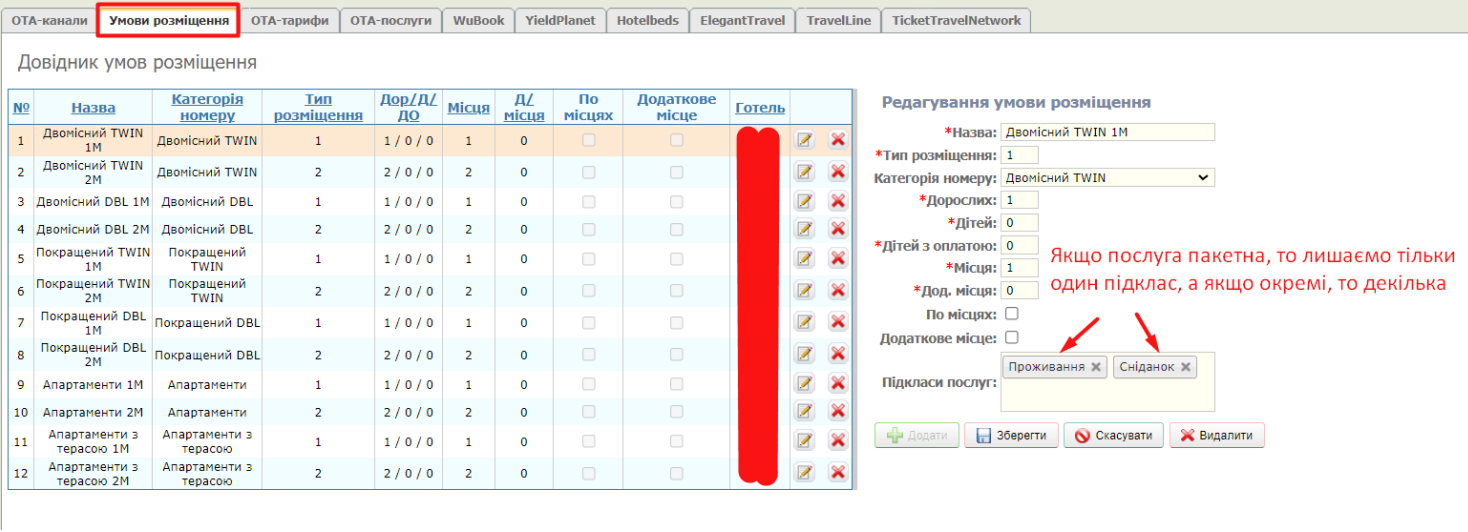Viewport: 1468px width, 532px height.
Task: Delete row 9 Апартаменти 1M via red X
Action: click(838, 384)
